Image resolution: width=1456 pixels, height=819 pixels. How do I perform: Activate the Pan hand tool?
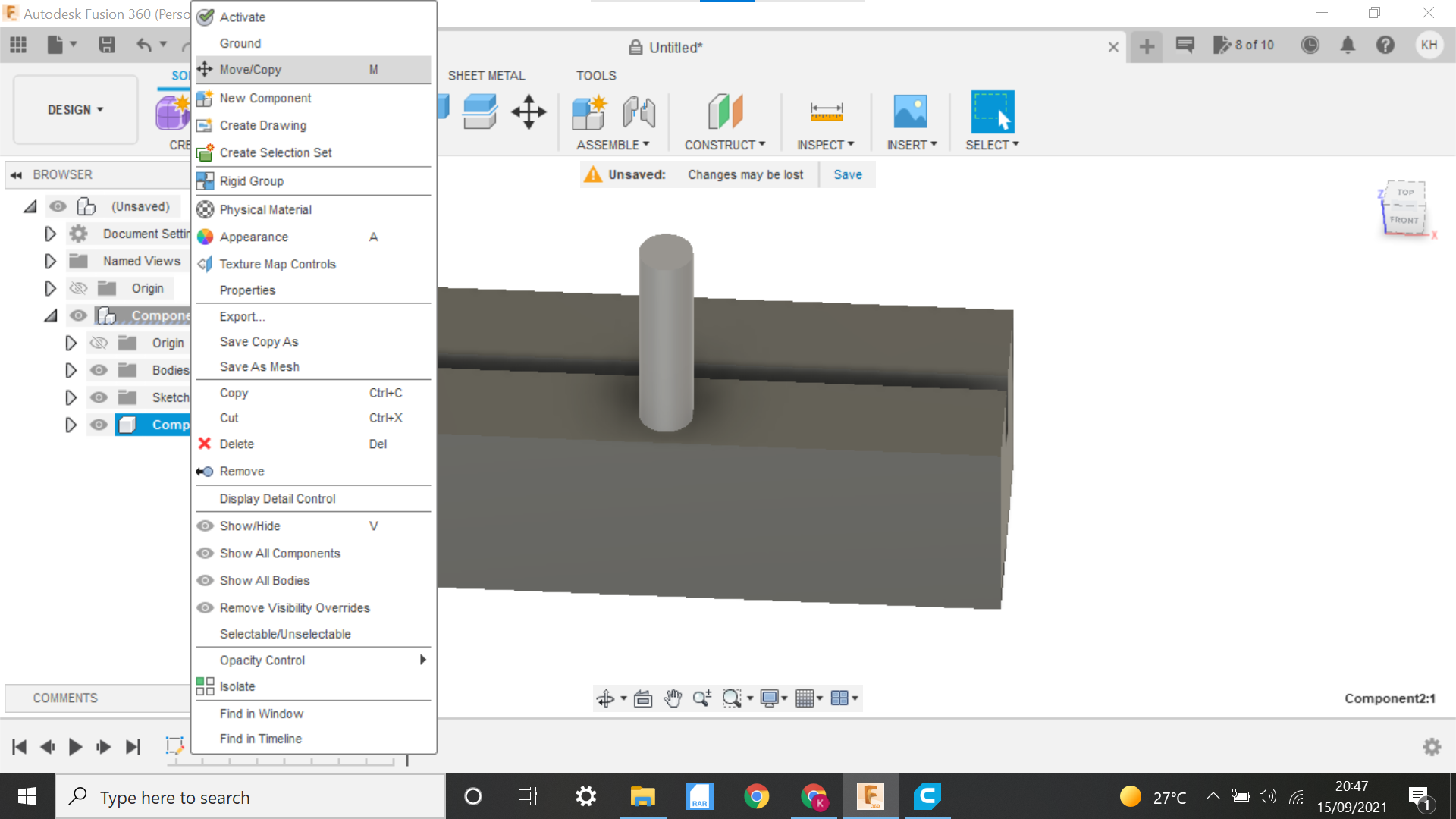(x=673, y=698)
